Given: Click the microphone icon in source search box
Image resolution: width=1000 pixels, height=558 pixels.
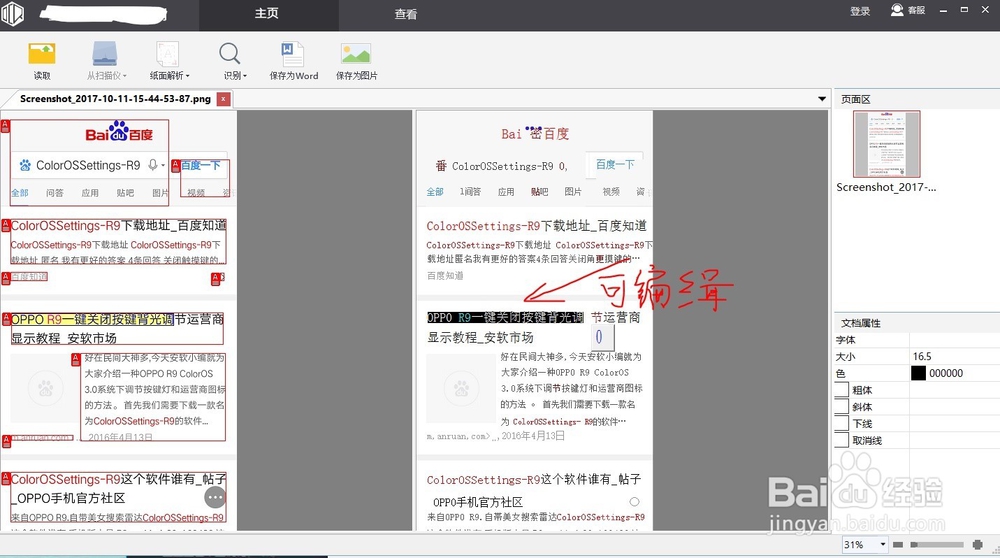Looking at the screenshot, I should (x=153, y=165).
